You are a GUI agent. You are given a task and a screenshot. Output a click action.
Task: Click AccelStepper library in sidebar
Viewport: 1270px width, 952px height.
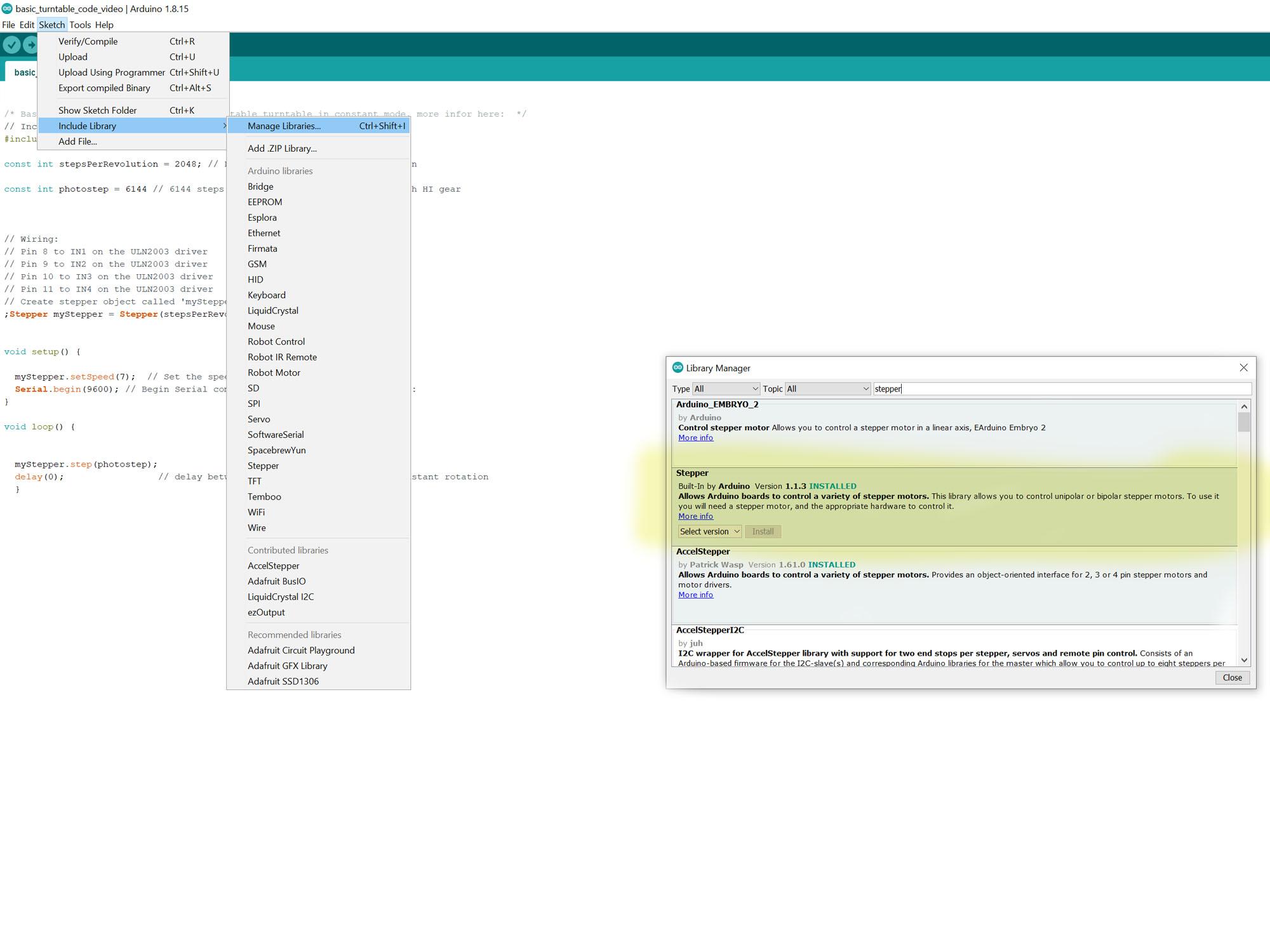273,565
